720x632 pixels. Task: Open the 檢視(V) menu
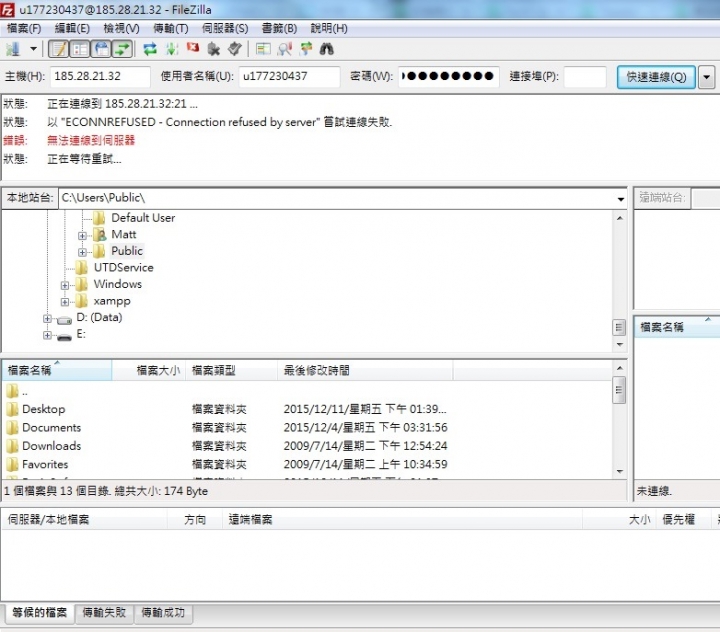tap(121, 28)
